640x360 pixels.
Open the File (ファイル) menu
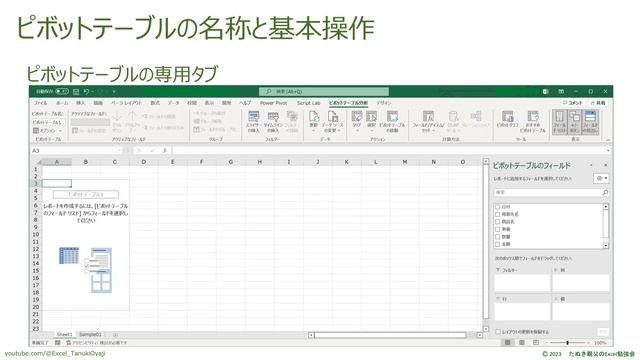(40, 103)
